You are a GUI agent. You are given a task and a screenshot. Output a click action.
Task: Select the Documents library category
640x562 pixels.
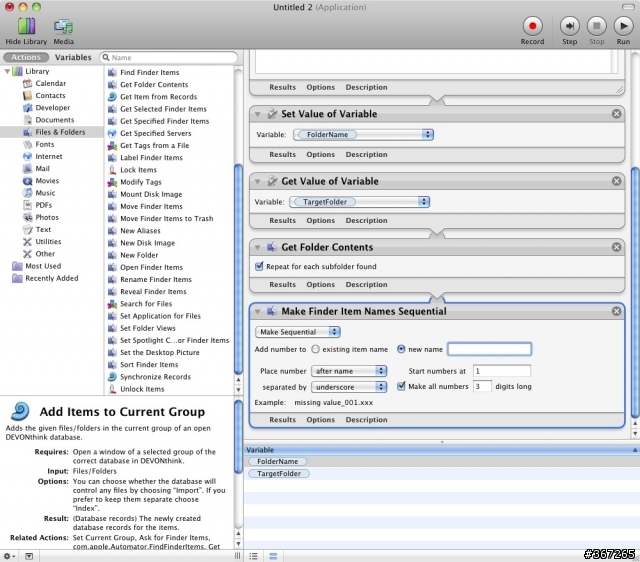(54, 120)
